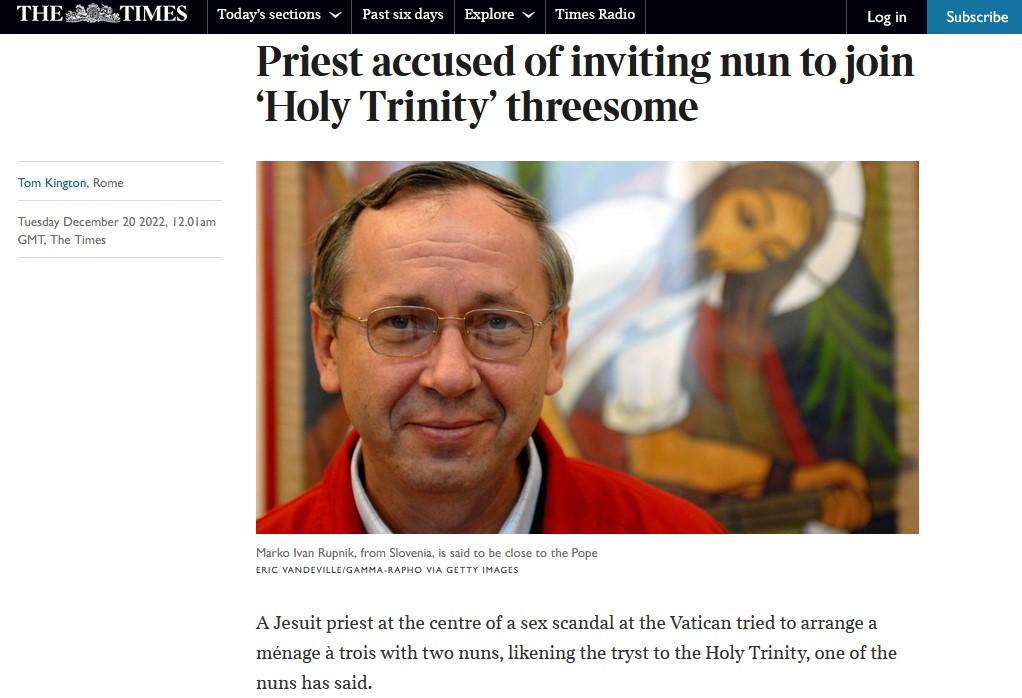The height and width of the screenshot is (698, 1022).
Task: Expand the Today's sections chevron arrow
Action: [x=335, y=16]
